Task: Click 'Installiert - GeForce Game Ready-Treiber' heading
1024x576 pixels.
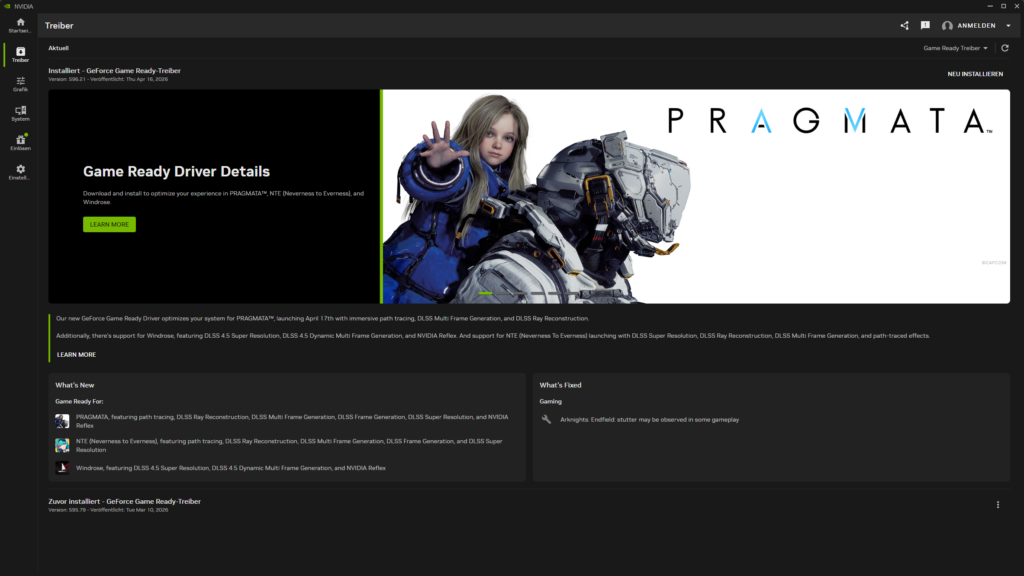Action: (x=114, y=71)
